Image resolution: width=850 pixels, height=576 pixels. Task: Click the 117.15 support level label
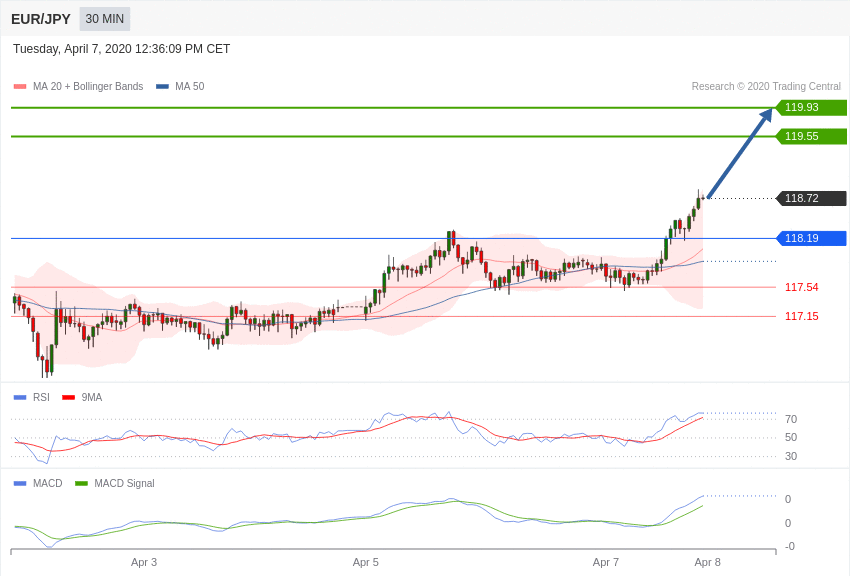coord(802,316)
